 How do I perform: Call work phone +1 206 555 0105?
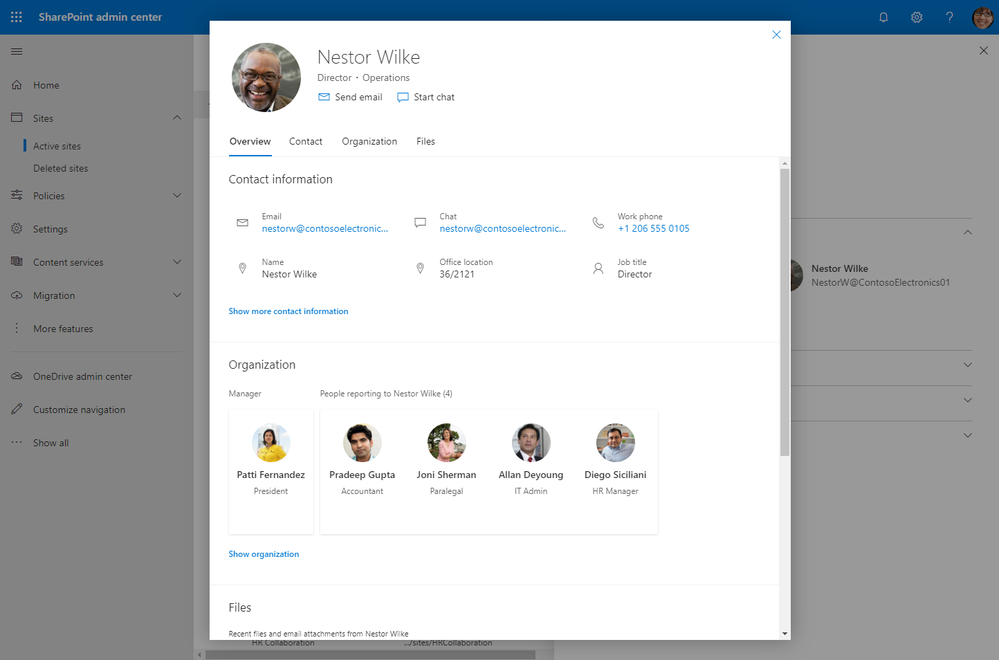[653, 228]
